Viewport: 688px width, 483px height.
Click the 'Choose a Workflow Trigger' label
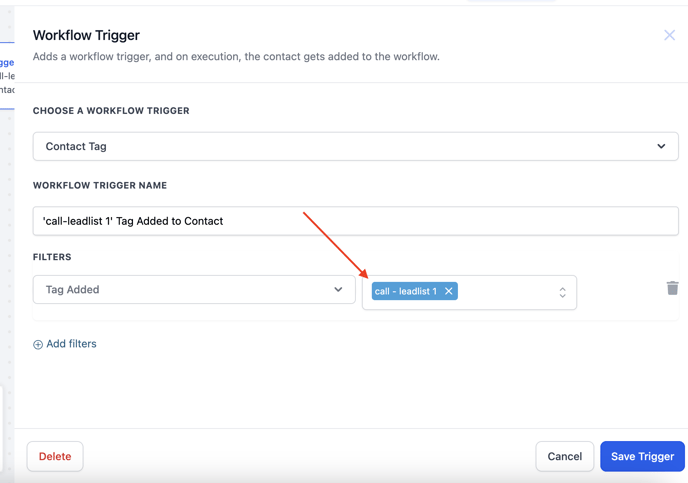111,111
